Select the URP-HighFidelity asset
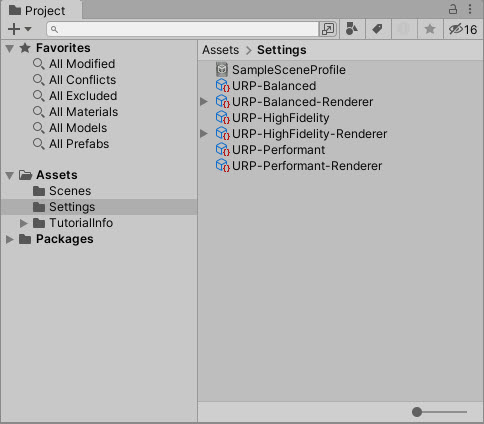The height and width of the screenshot is (424, 484). 281,118
